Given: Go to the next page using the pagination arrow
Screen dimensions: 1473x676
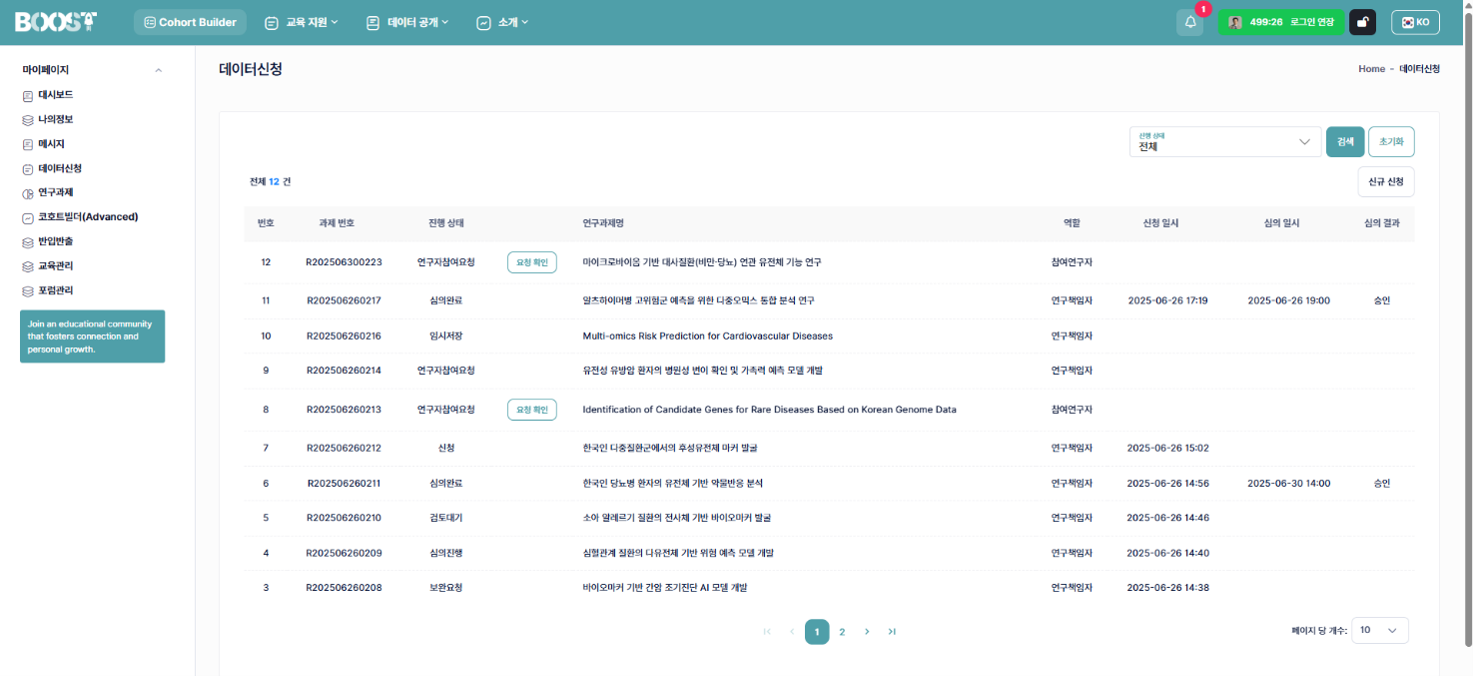Looking at the screenshot, I should pos(867,632).
